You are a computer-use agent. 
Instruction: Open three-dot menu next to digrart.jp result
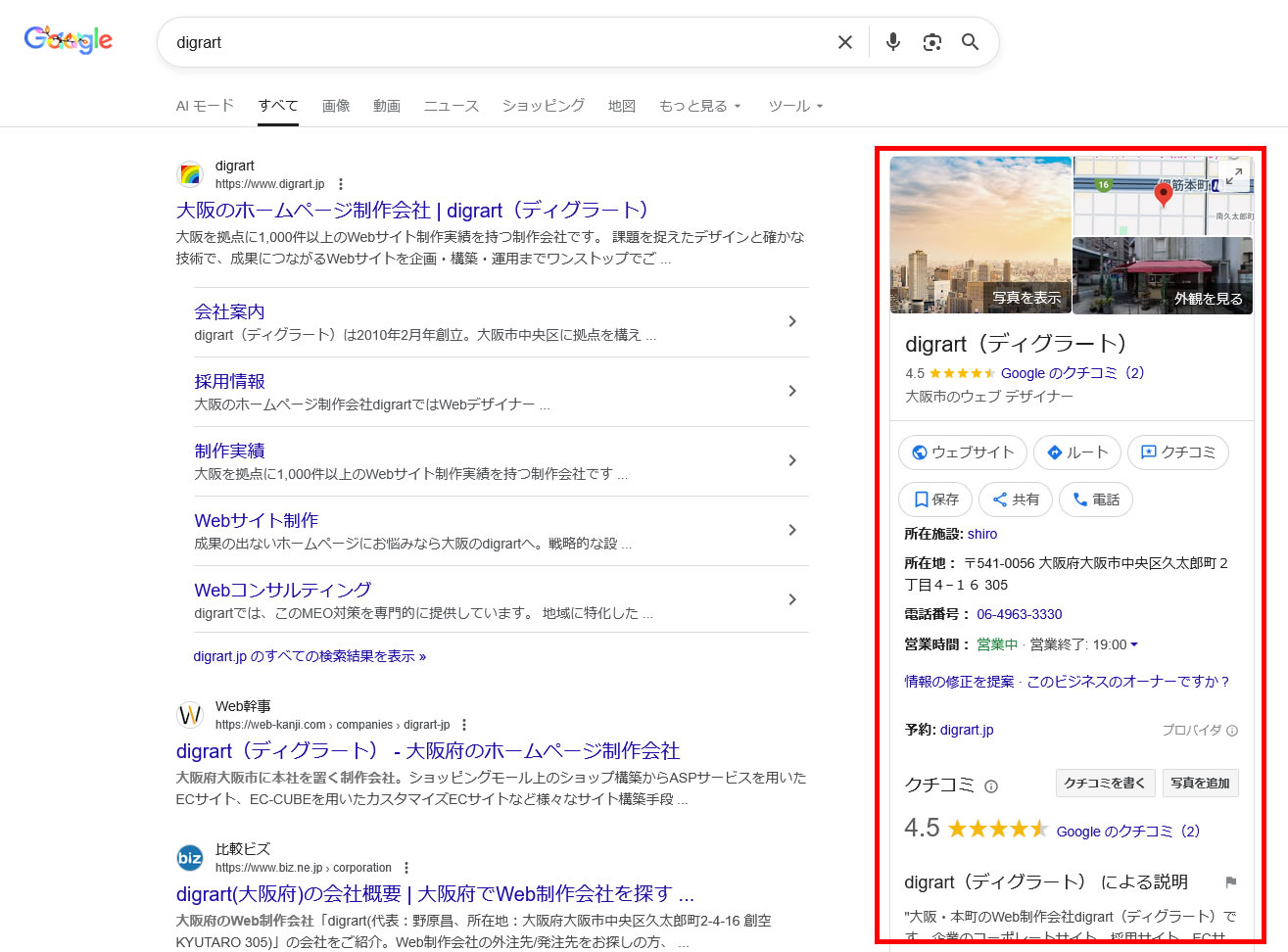(340, 184)
